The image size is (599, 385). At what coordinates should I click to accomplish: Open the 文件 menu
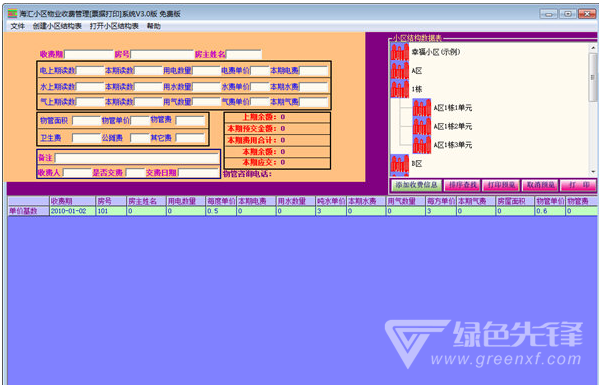18,26
